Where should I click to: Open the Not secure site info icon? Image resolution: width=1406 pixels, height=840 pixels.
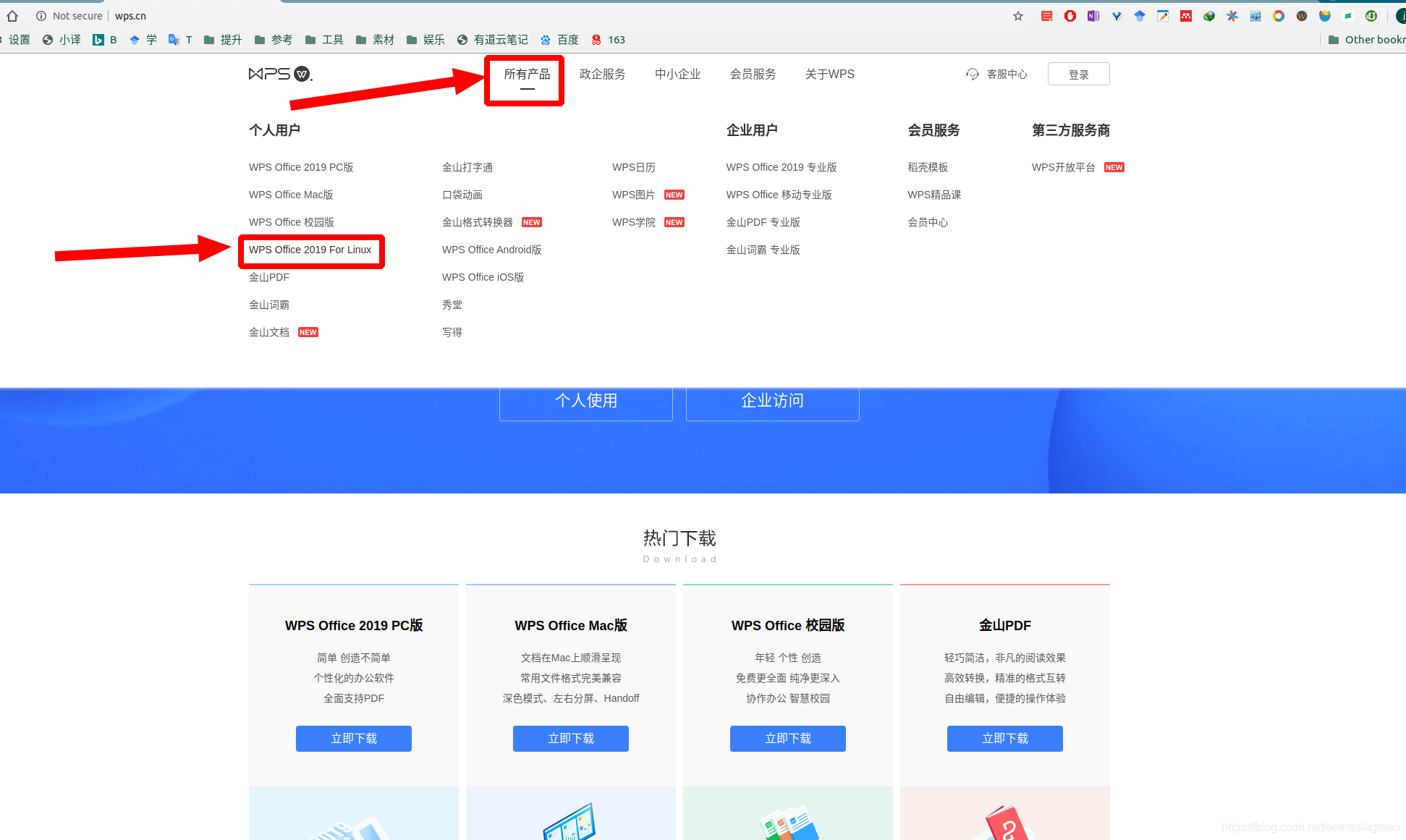[41, 16]
